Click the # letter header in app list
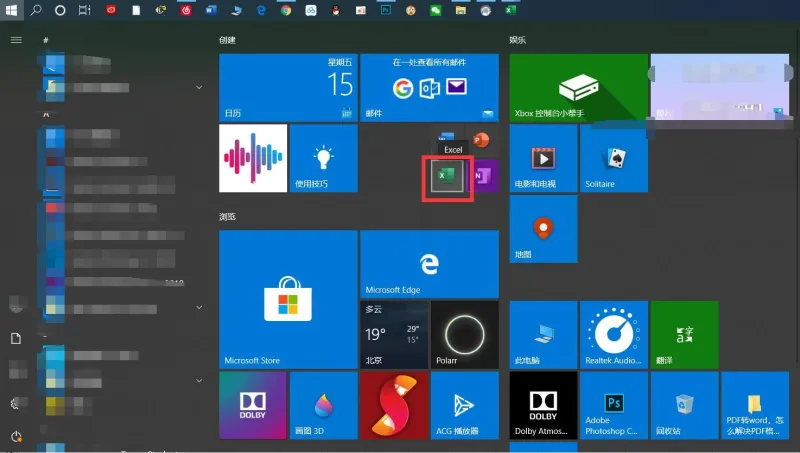This screenshot has height=453, width=800. click(x=46, y=40)
